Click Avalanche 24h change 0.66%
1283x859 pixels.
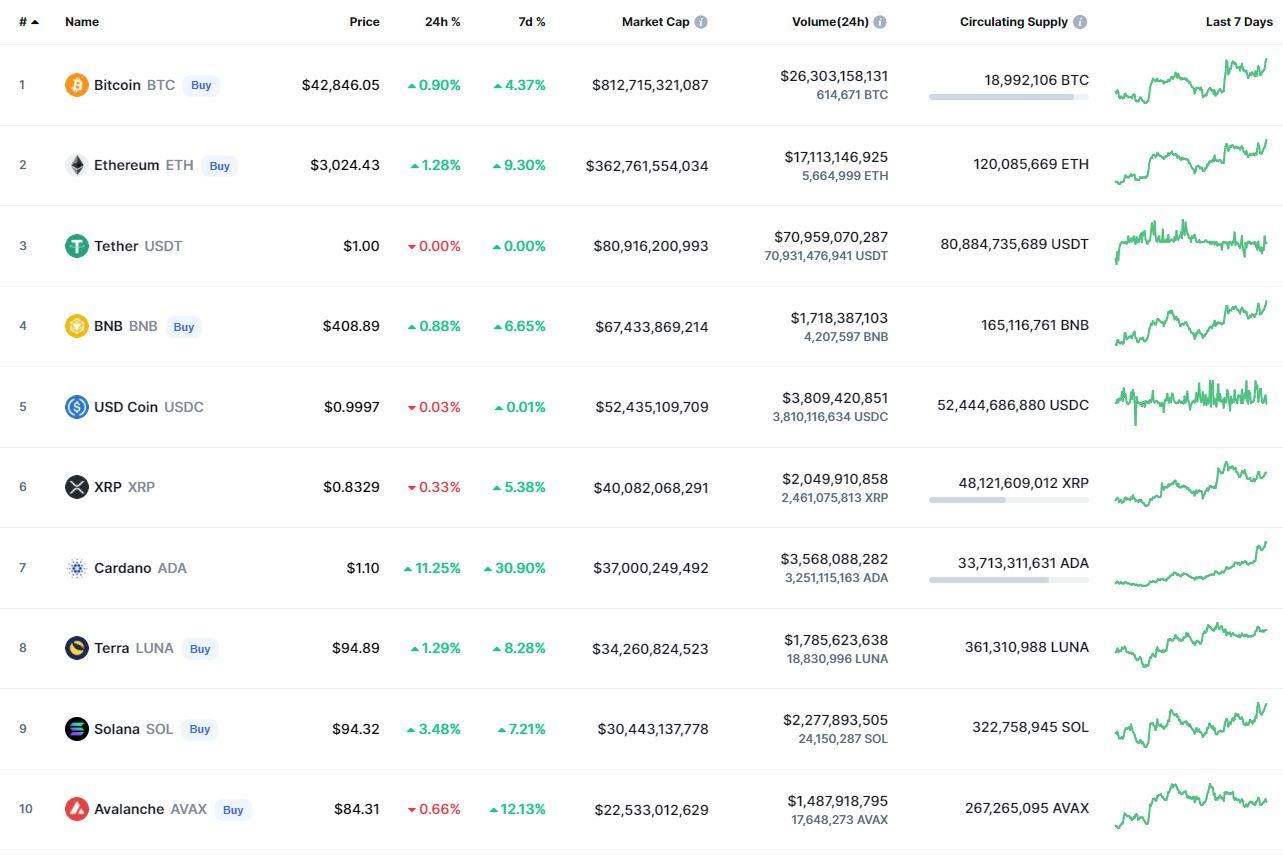tap(434, 809)
